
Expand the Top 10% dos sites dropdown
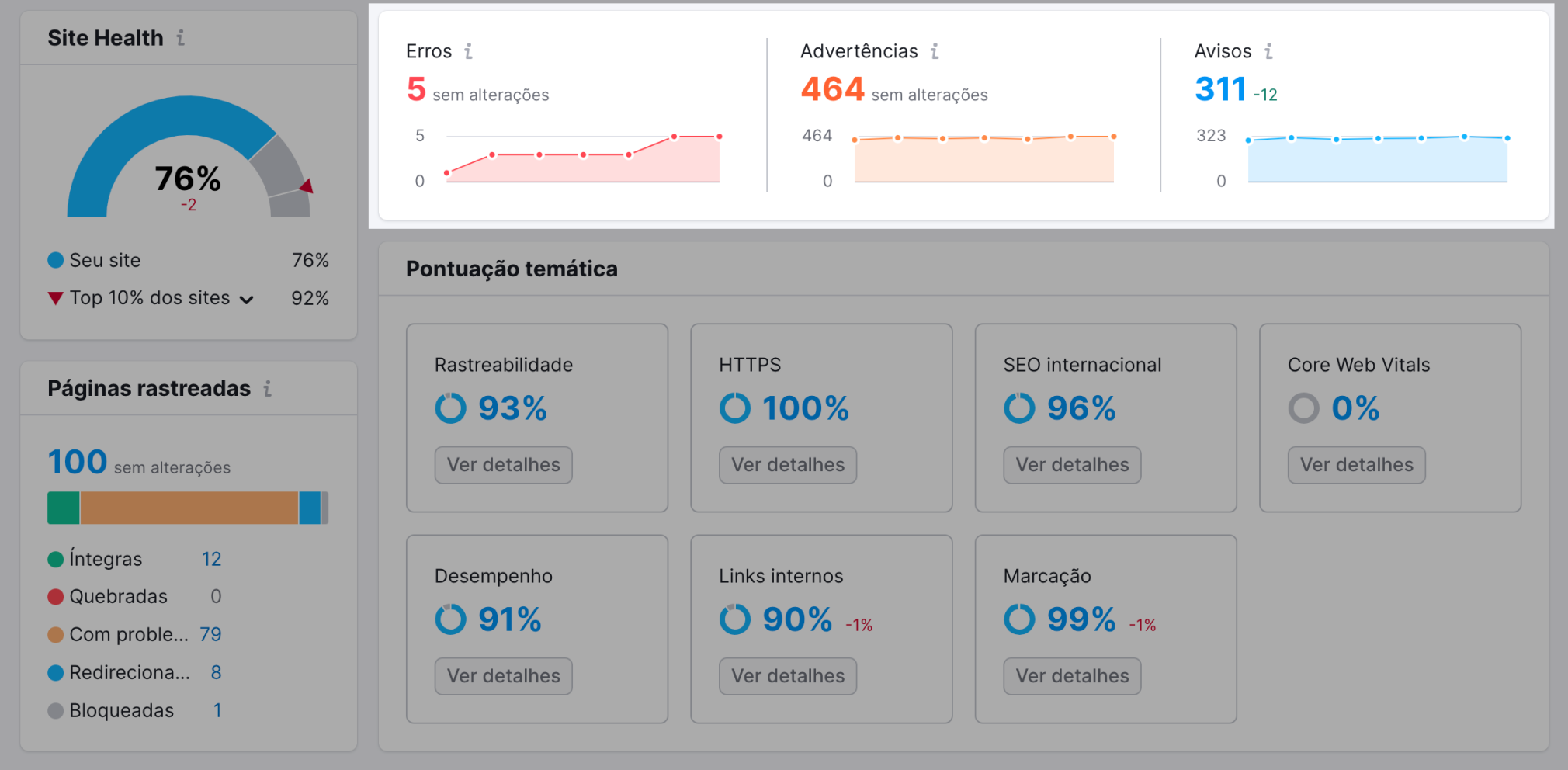(x=247, y=298)
